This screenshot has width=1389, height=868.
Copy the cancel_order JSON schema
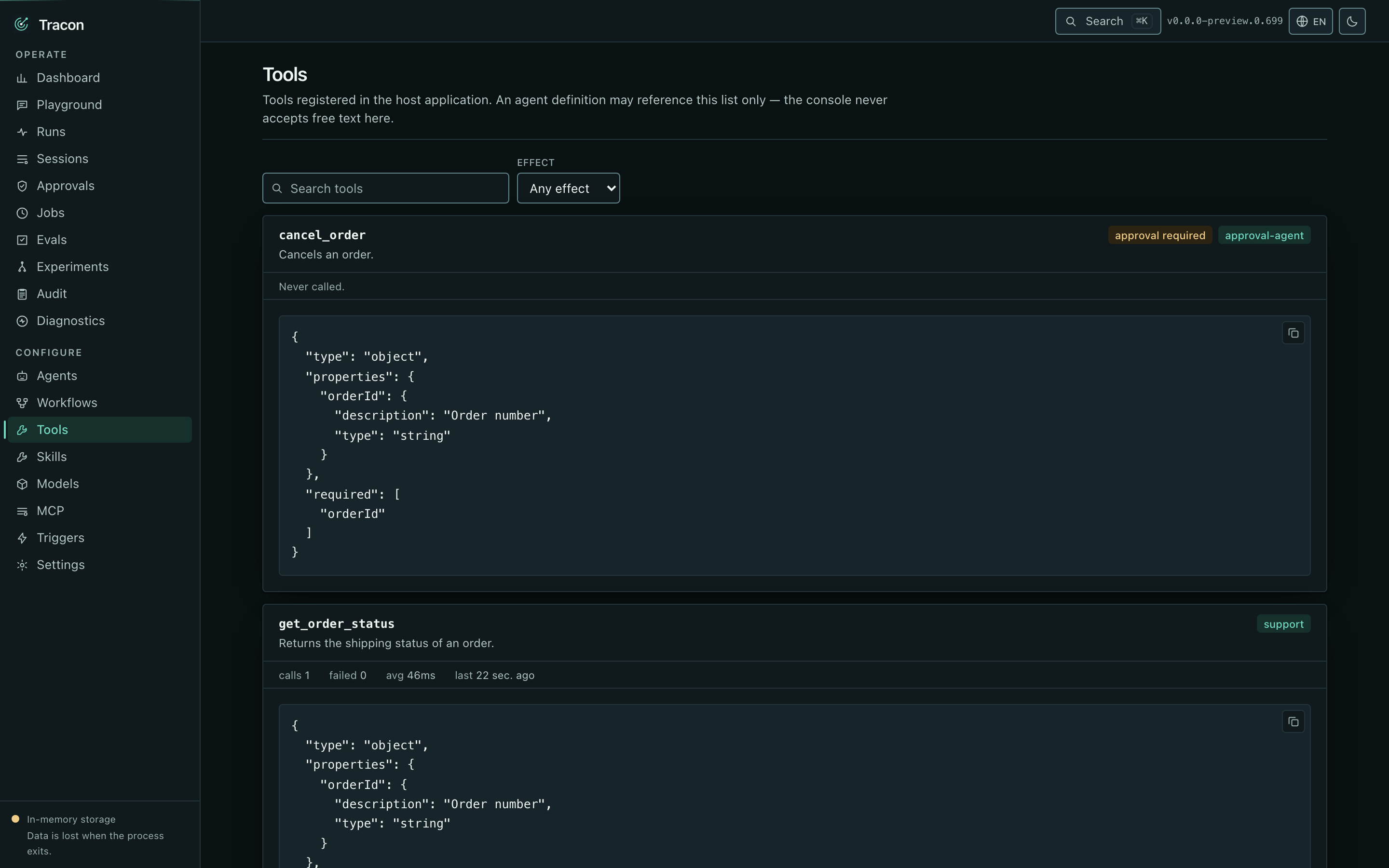1293,333
